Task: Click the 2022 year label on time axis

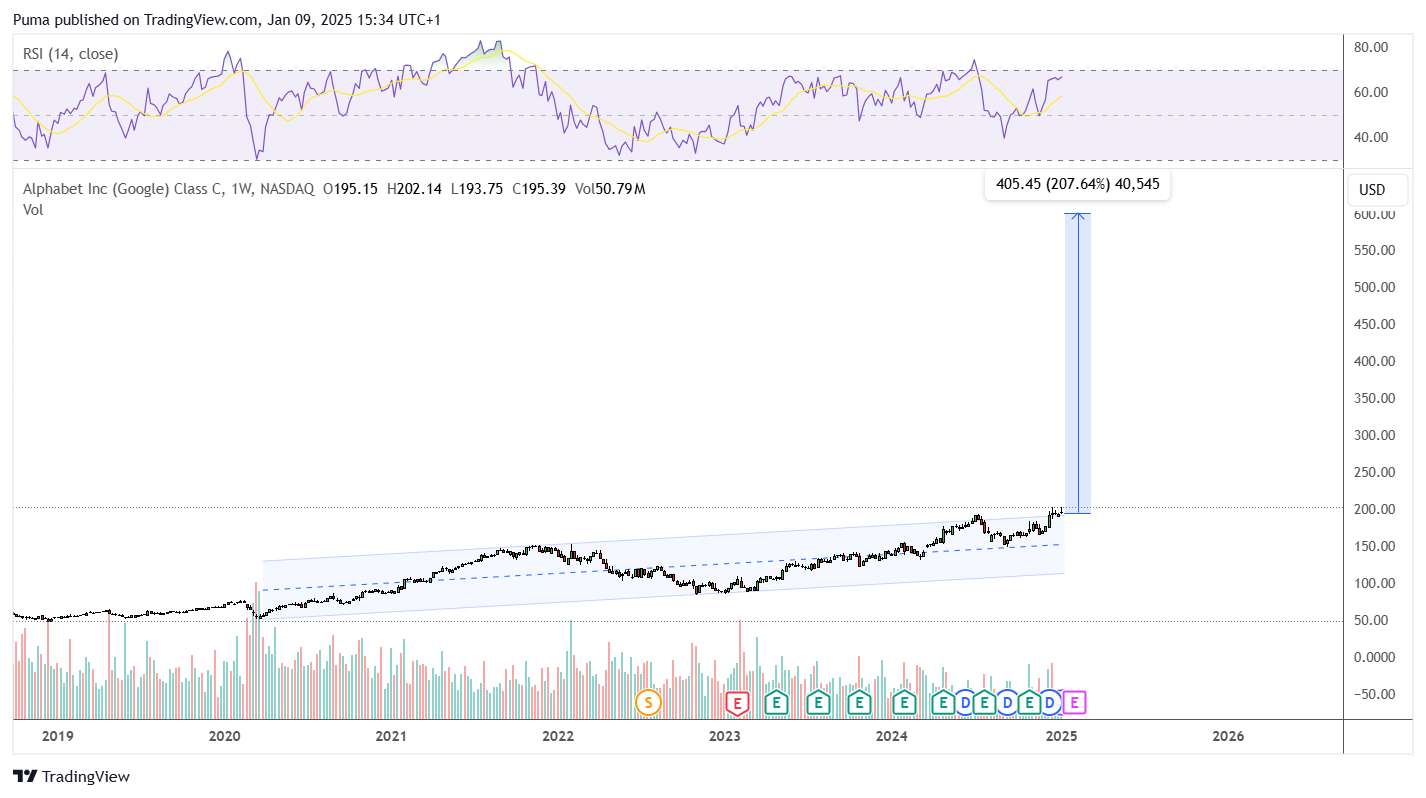Action: (x=557, y=736)
